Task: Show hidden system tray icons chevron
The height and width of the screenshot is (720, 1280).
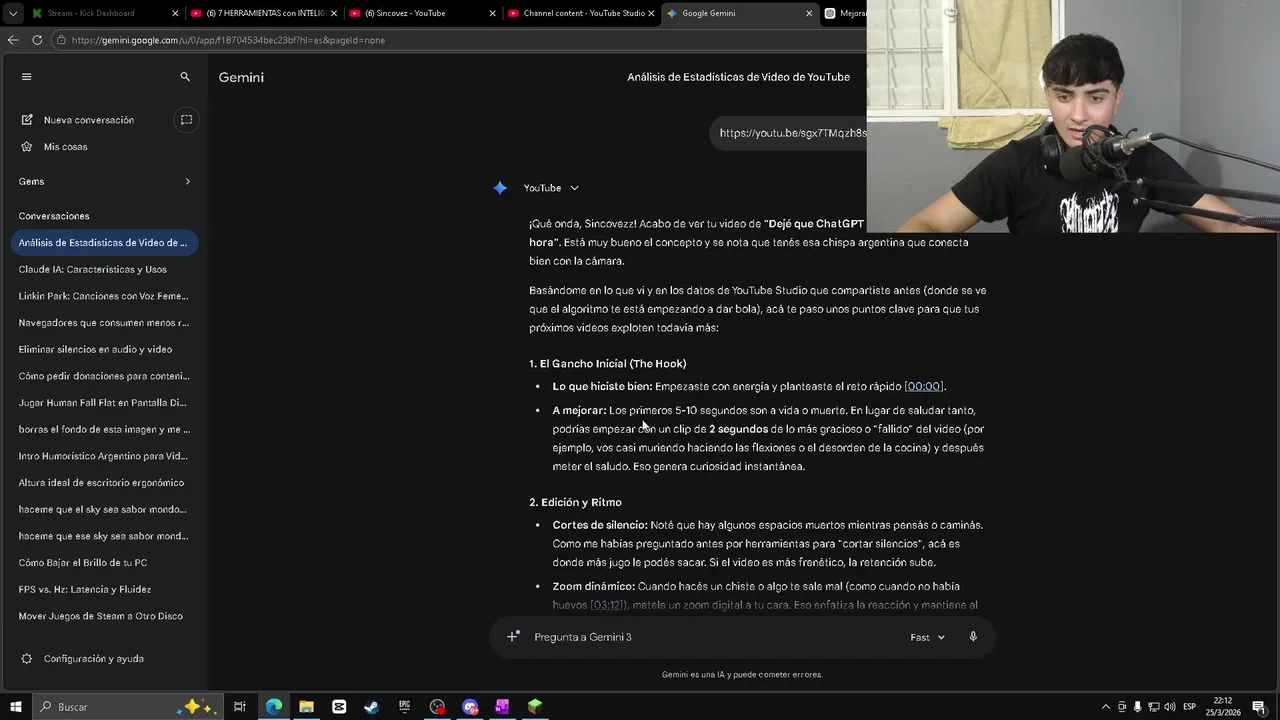Action: point(1106,707)
